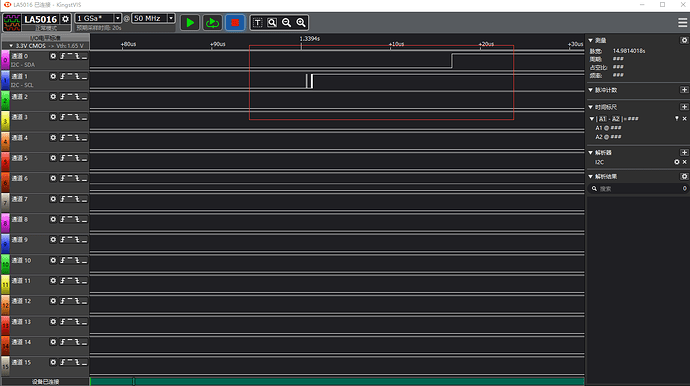Add a new 解析器 protocol decoder
Screen dimensions: 690x386
pos(684,152)
